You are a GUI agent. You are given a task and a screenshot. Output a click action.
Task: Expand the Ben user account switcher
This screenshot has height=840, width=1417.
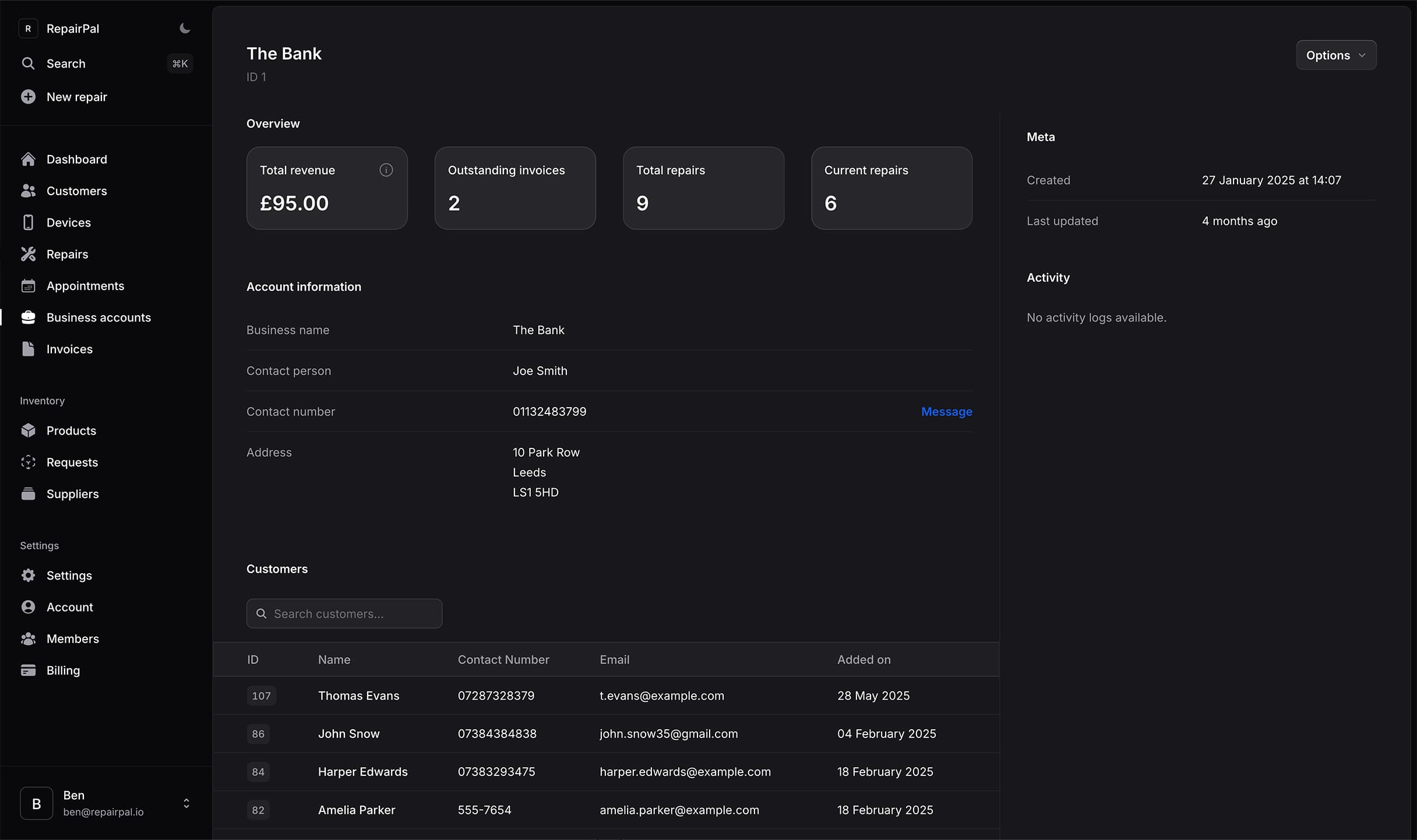pyautogui.click(x=186, y=804)
